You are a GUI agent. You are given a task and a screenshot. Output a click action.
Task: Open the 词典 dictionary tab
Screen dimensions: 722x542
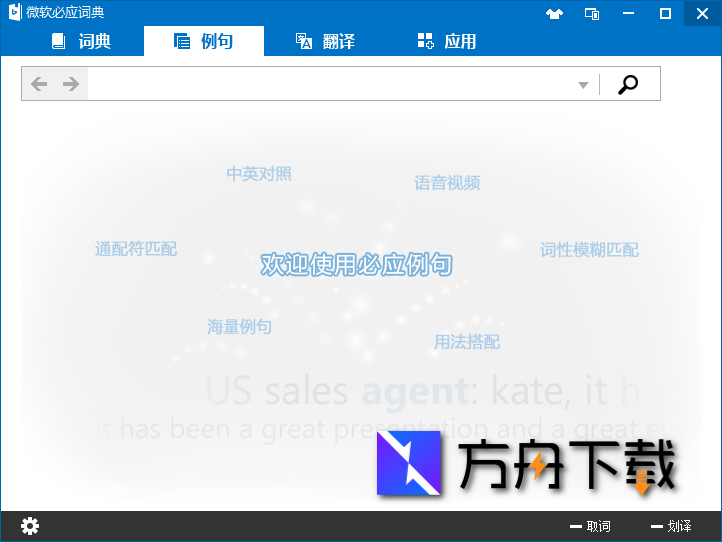coord(81,41)
